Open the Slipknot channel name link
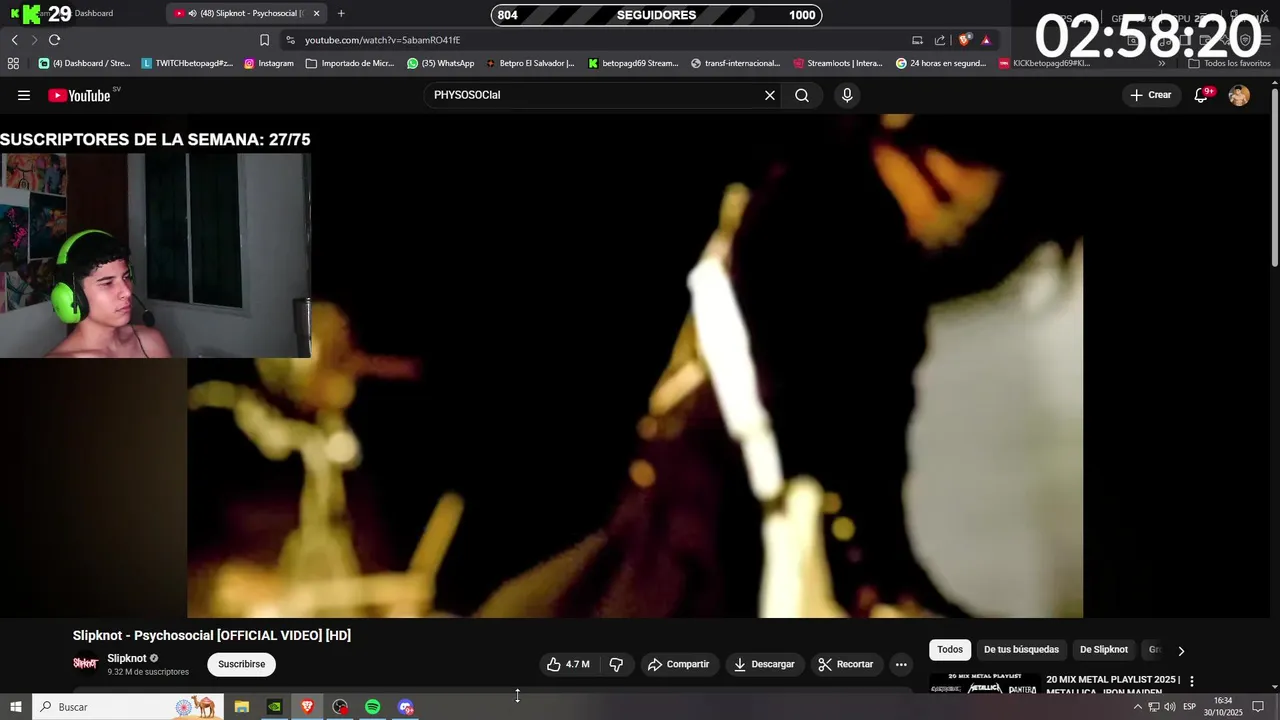1280x720 pixels. [x=127, y=658]
